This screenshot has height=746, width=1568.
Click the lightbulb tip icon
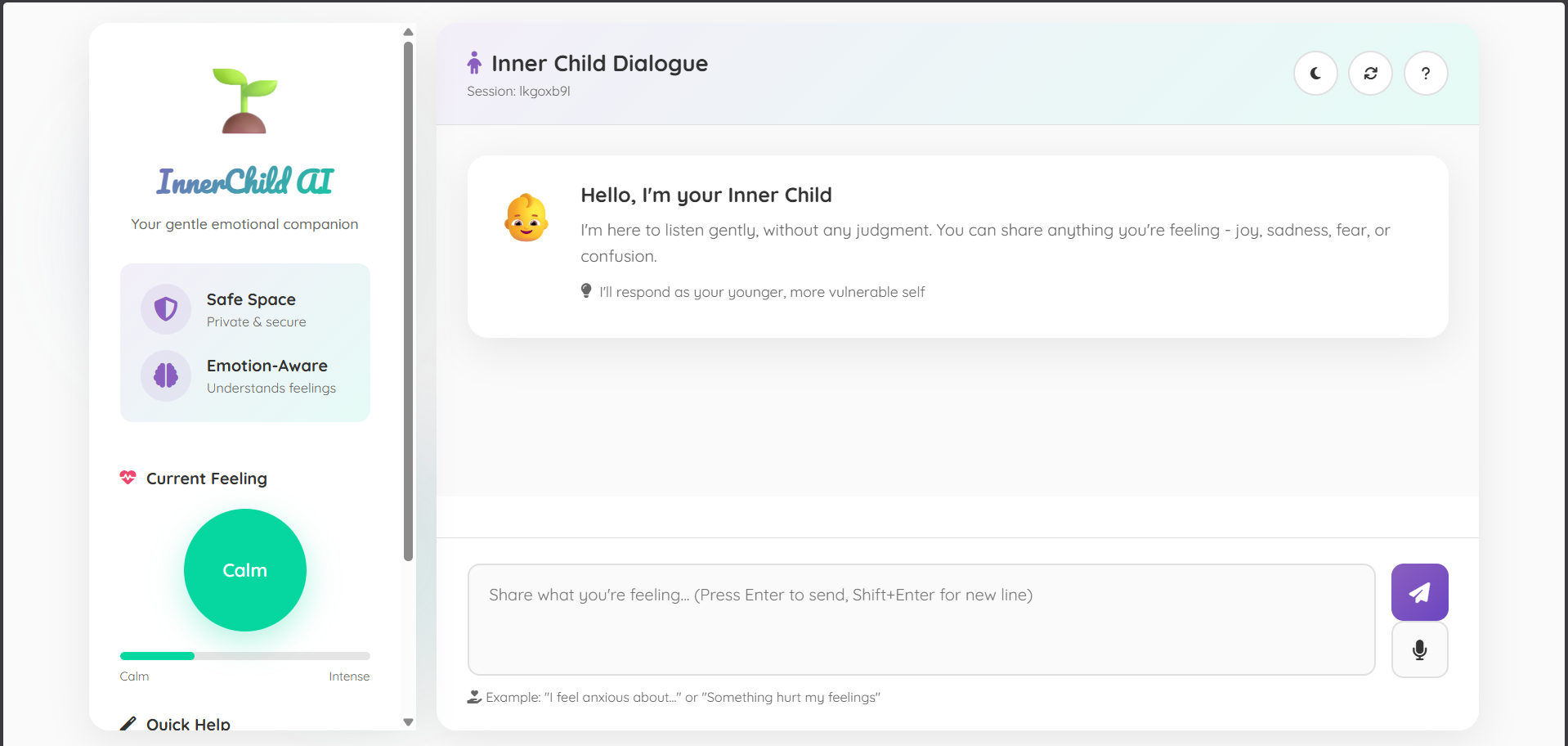tap(586, 291)
